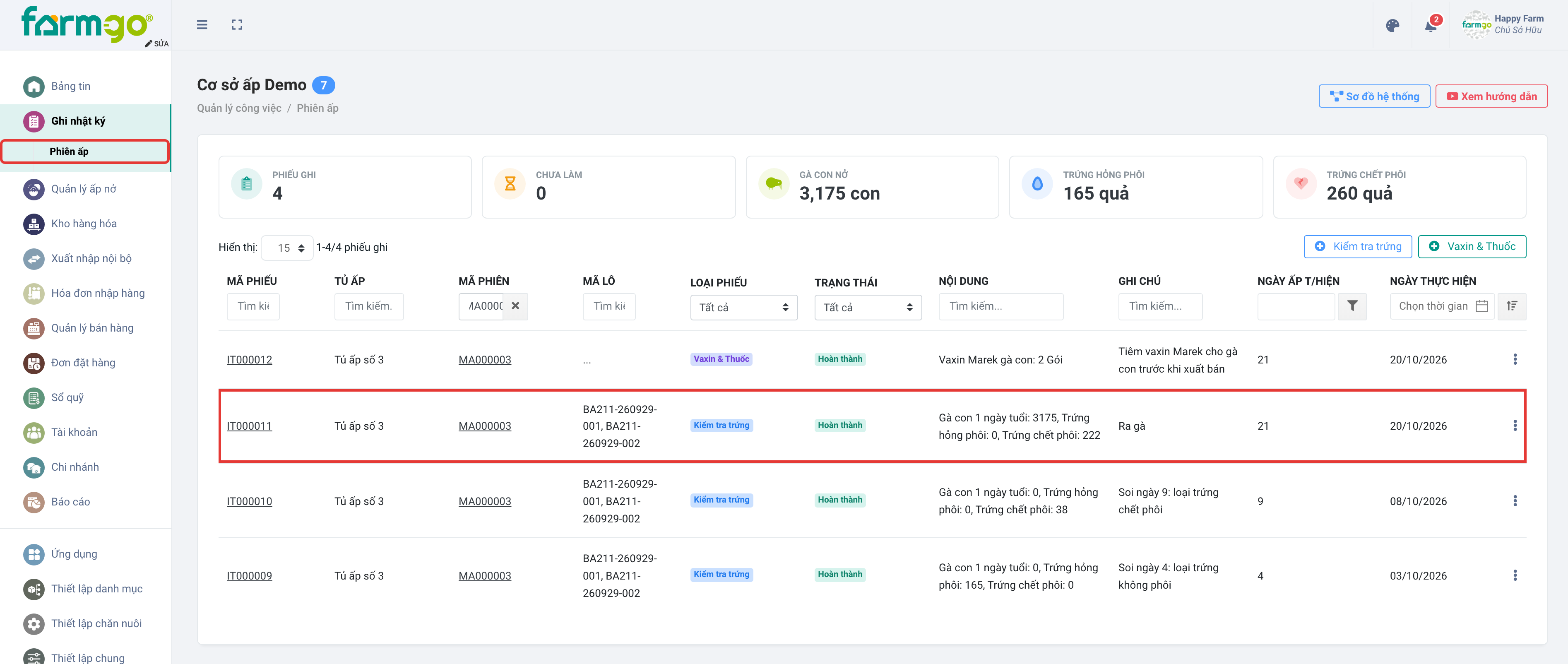The height and width of the screenshot is (664, 1568).
Task: Open the three-dot menu for IT000012
Action: pyautogui.click(x=1515, y=359)
